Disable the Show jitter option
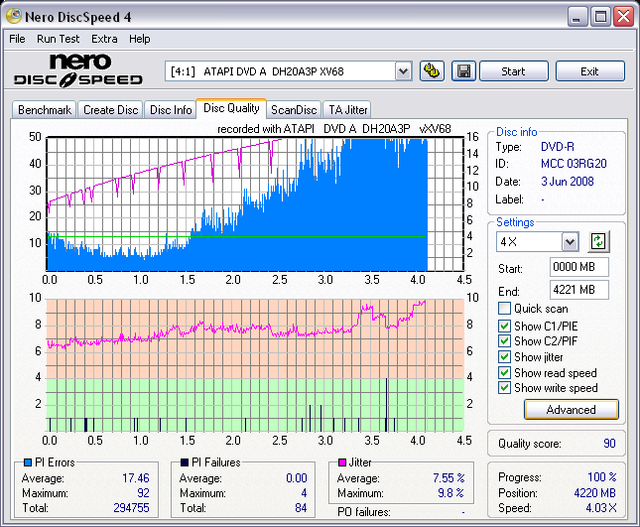640x527 pixels. click(x=504, y=357)
